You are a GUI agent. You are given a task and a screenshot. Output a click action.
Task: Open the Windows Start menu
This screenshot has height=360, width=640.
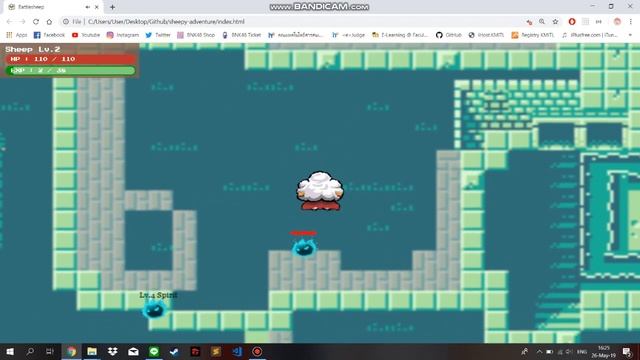10,351
